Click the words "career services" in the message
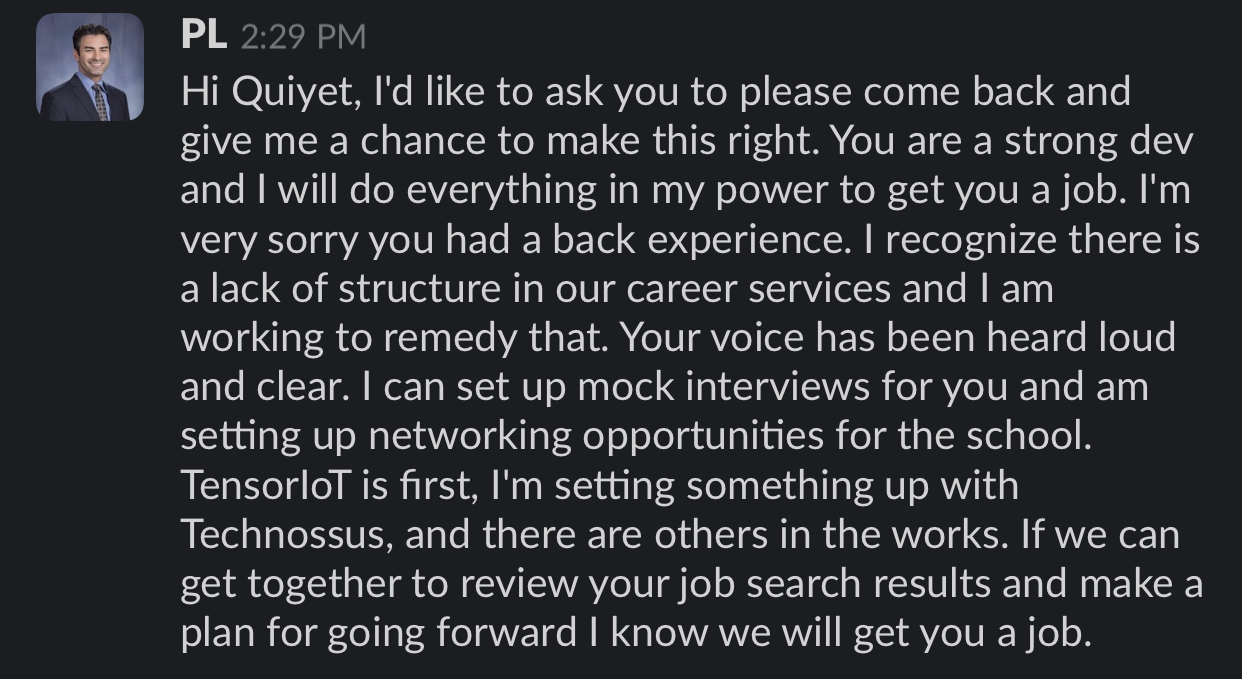 tap(759, 289)
